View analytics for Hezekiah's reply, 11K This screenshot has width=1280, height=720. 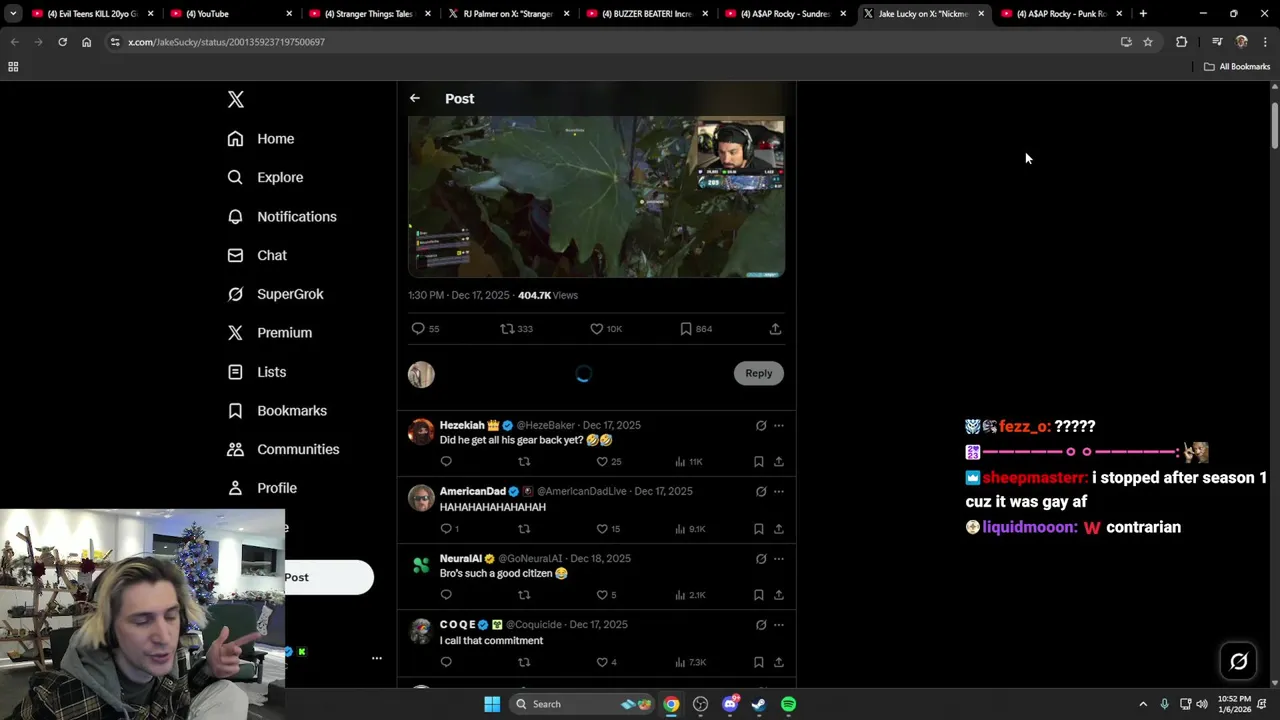[688, 462]
